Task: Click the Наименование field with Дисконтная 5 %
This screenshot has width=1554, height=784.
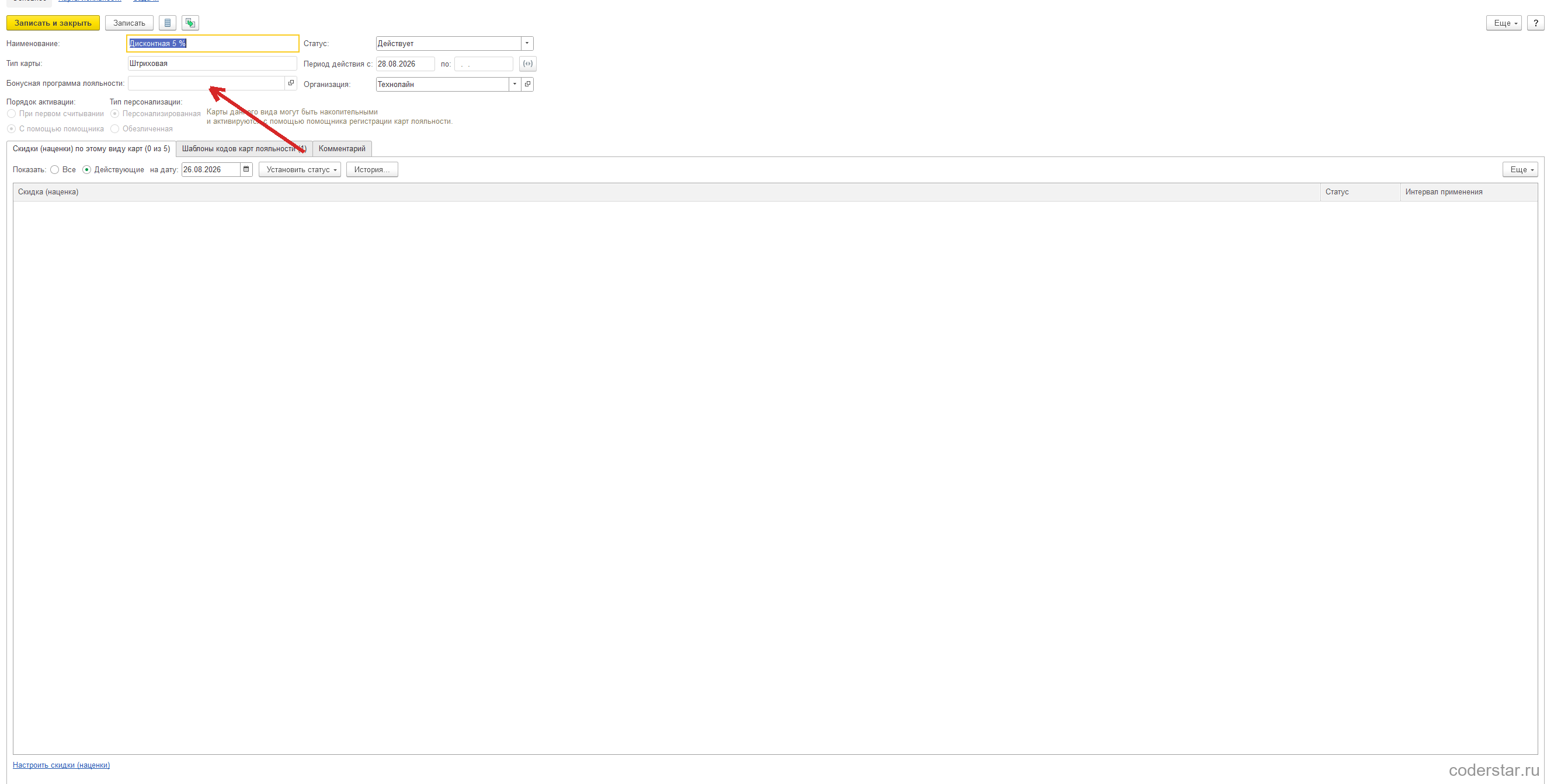Action: click(213, 43)
